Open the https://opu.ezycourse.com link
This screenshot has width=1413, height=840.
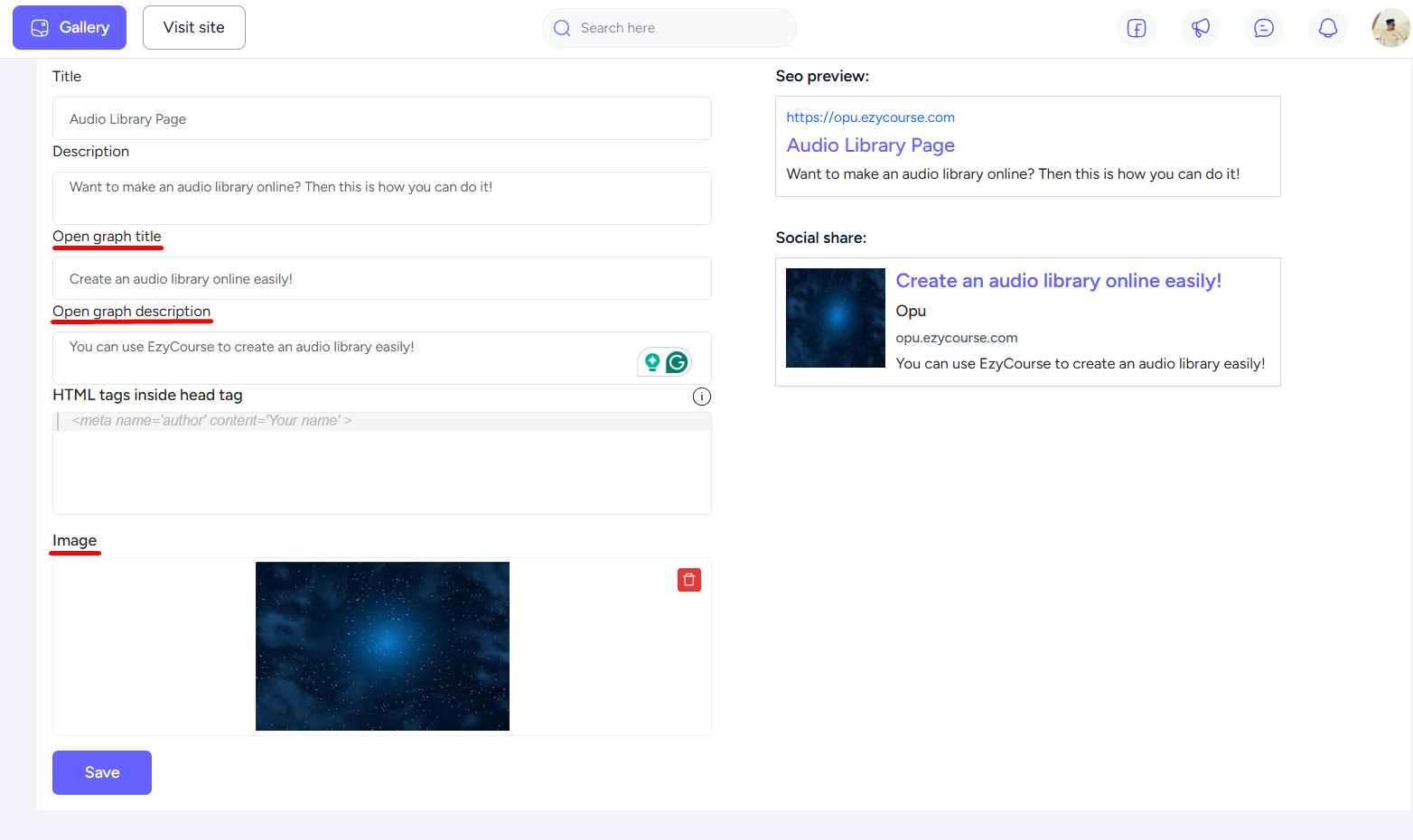coord(870,117)
